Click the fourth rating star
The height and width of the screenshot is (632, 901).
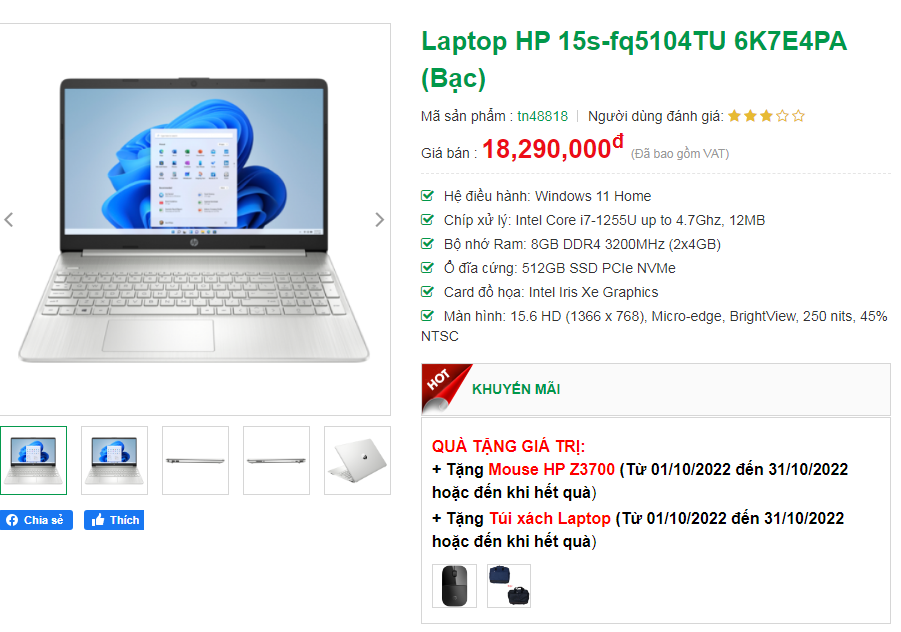tap(782, 116)
